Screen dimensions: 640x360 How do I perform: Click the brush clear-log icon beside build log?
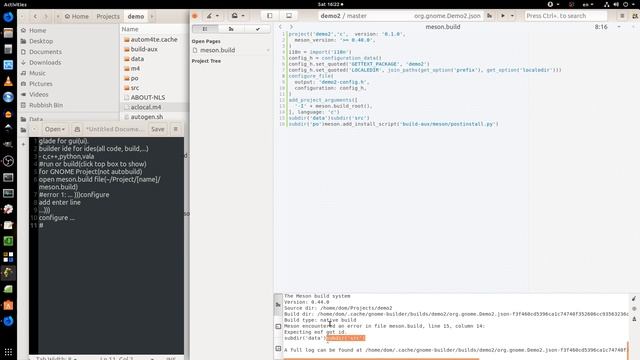(x=634, y=299)
